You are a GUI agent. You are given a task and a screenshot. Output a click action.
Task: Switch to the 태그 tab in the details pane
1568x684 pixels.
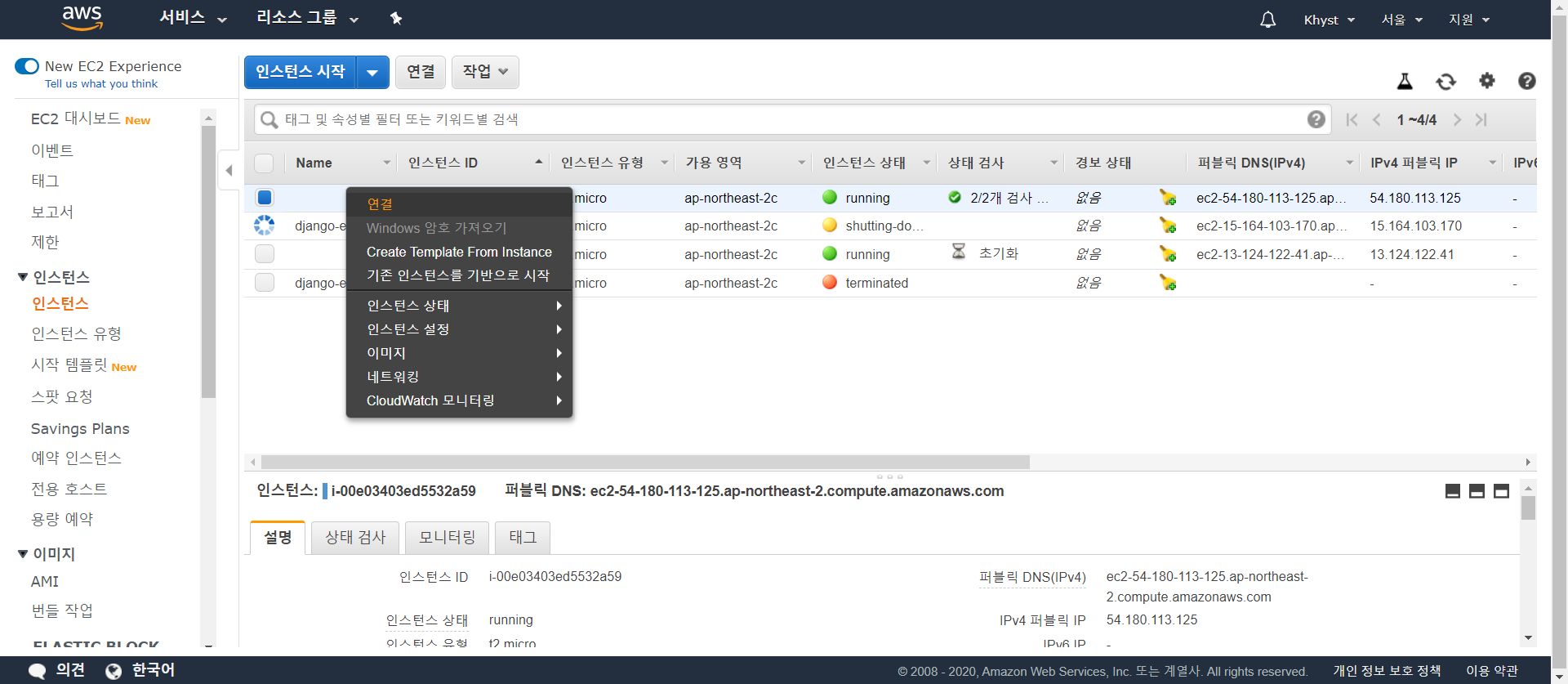pos(523,538)
